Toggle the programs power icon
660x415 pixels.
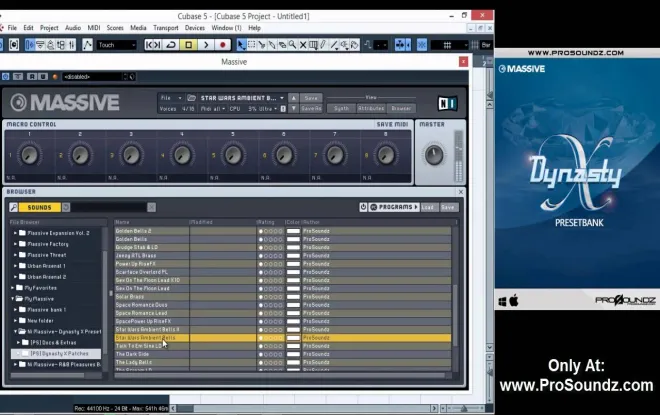click(363, 207)
